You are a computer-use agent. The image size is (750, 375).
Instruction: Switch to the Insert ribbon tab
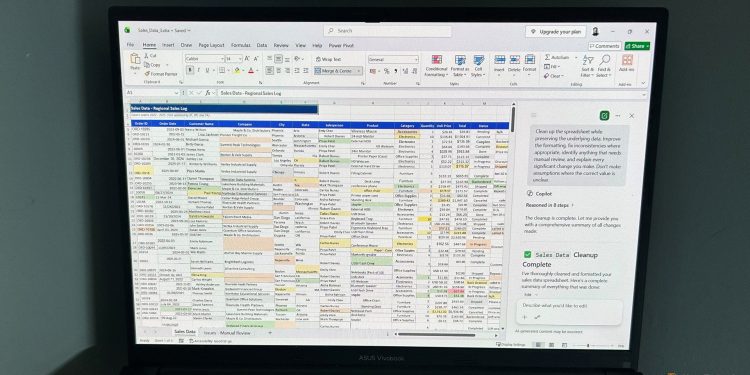click(x=168, y=45)
